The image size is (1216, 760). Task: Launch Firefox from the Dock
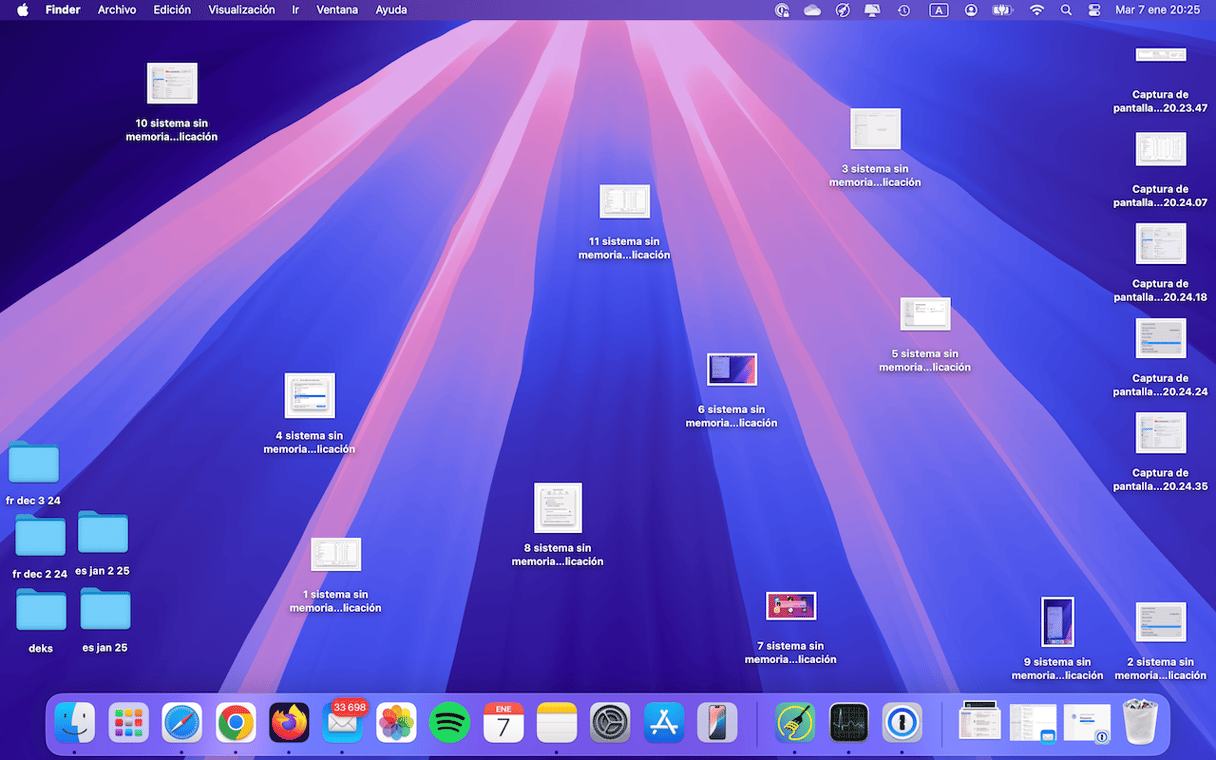[289, 722]
